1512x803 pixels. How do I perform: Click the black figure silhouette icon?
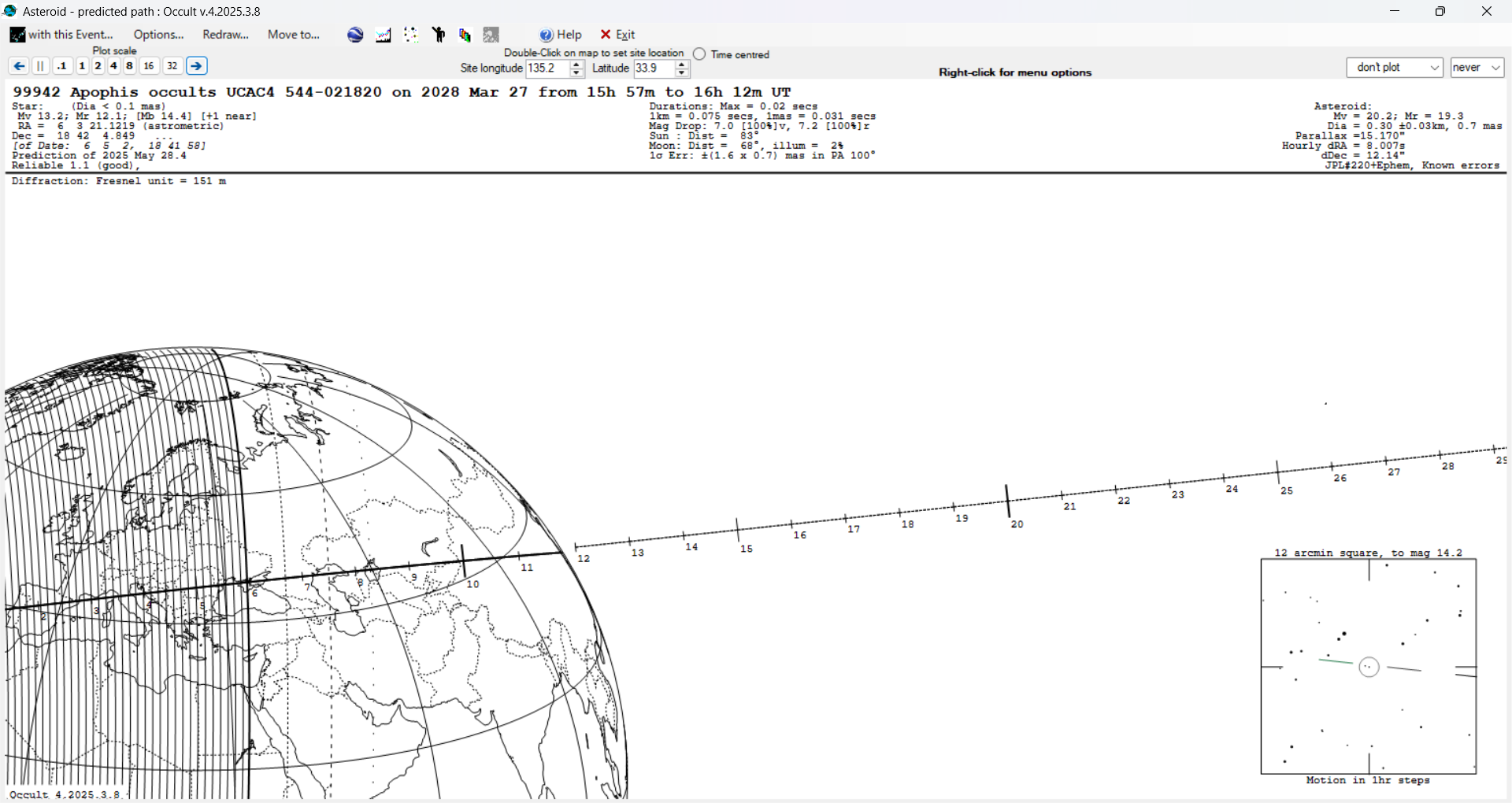pos(438,35)
